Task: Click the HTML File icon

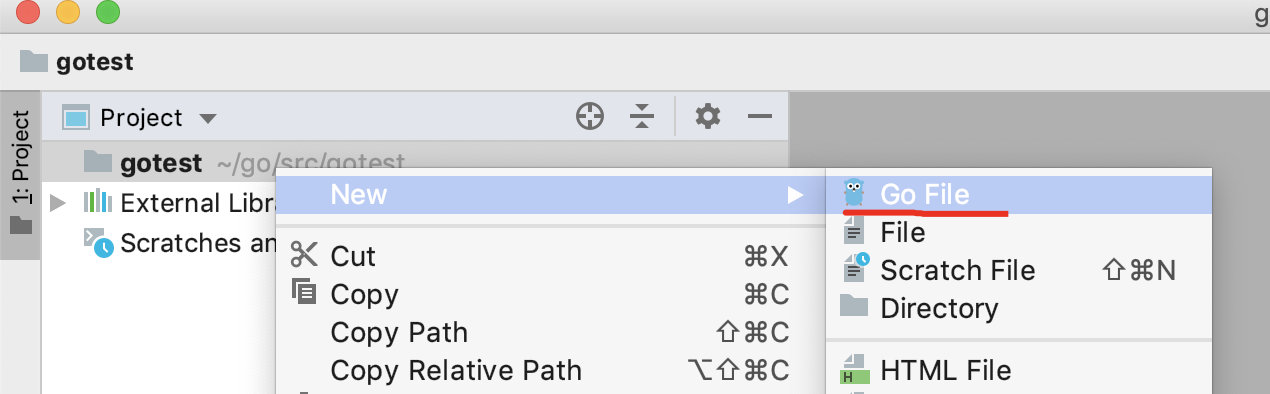Action: [853, 370]
